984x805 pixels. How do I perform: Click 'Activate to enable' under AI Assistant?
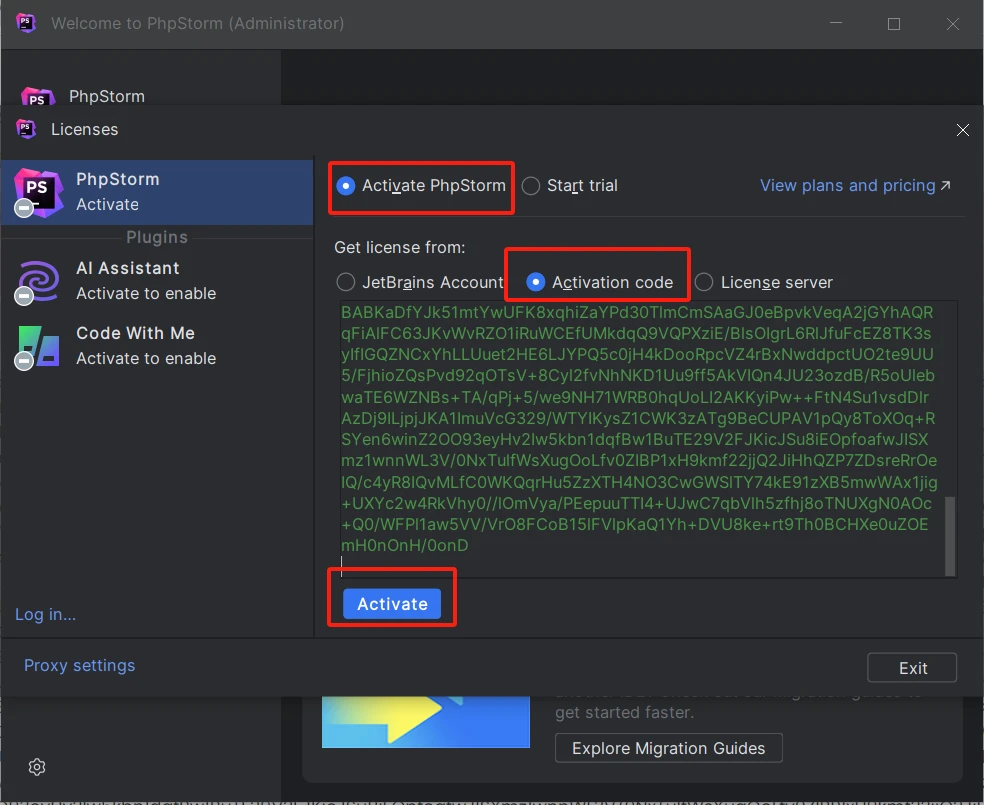(146, 294)
